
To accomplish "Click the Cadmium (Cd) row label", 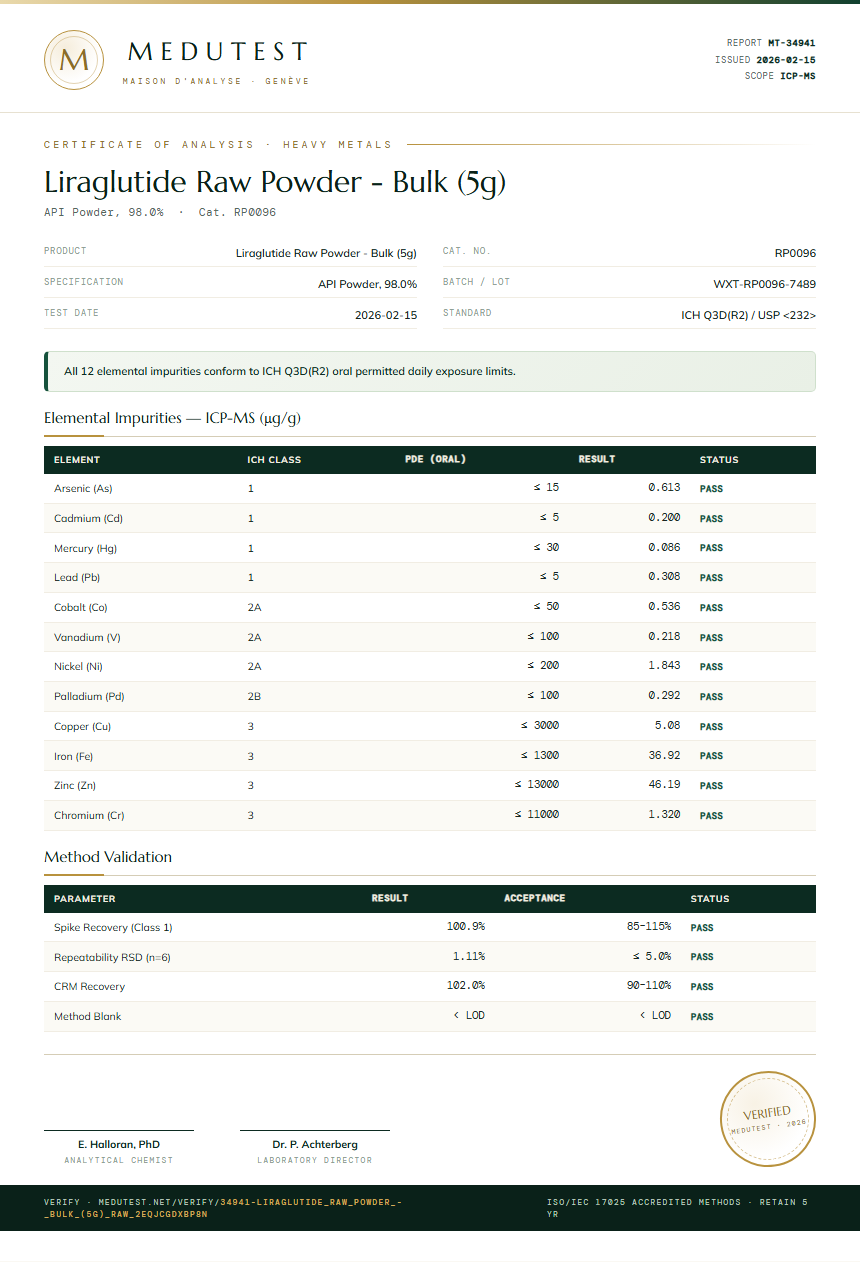I will pos(88,519).
